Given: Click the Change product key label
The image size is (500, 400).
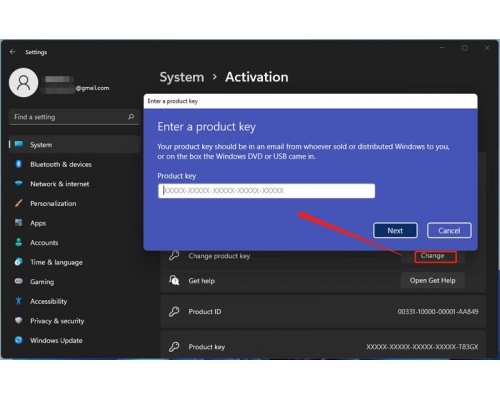Looking at the screenshot, I should 219,256.
